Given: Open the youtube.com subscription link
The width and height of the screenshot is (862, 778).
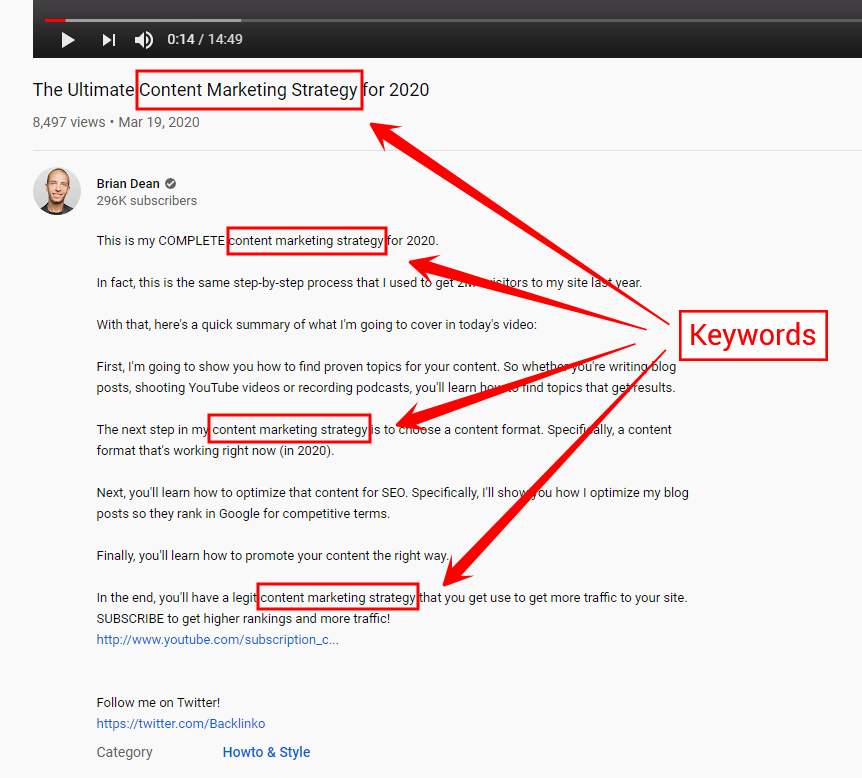Looking at the screenshot, I should [x=217, y=640].
